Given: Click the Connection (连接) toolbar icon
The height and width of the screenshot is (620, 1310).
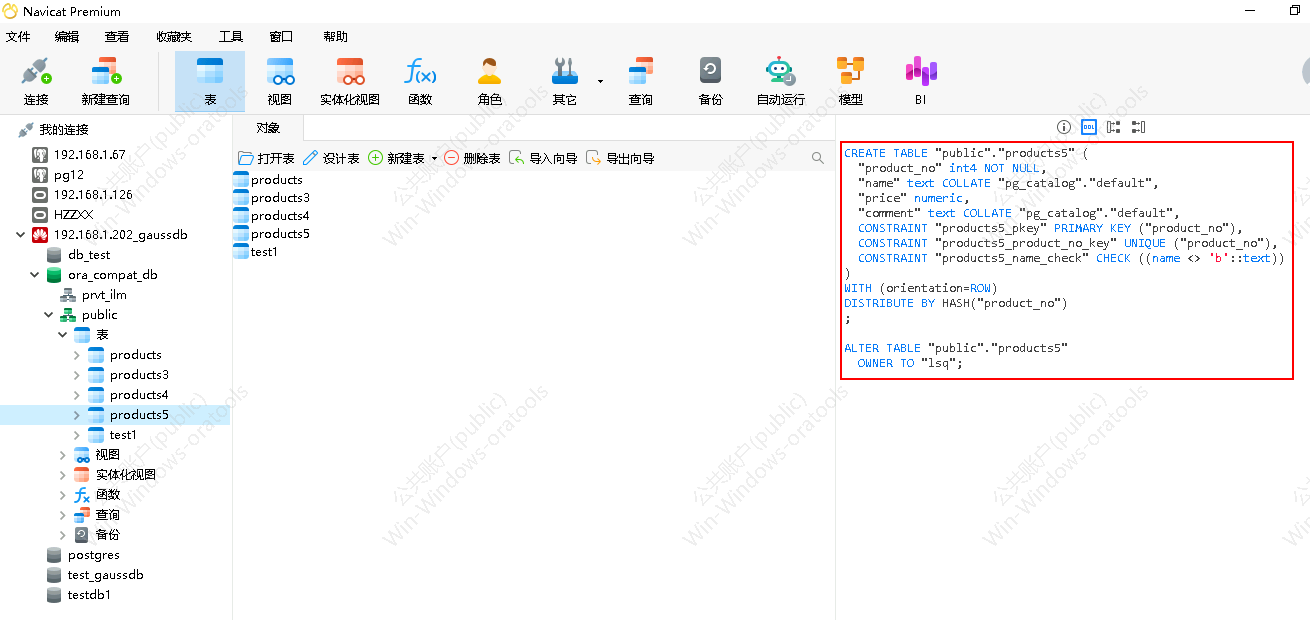Looking at the screenshot, I should coord(36,81).
